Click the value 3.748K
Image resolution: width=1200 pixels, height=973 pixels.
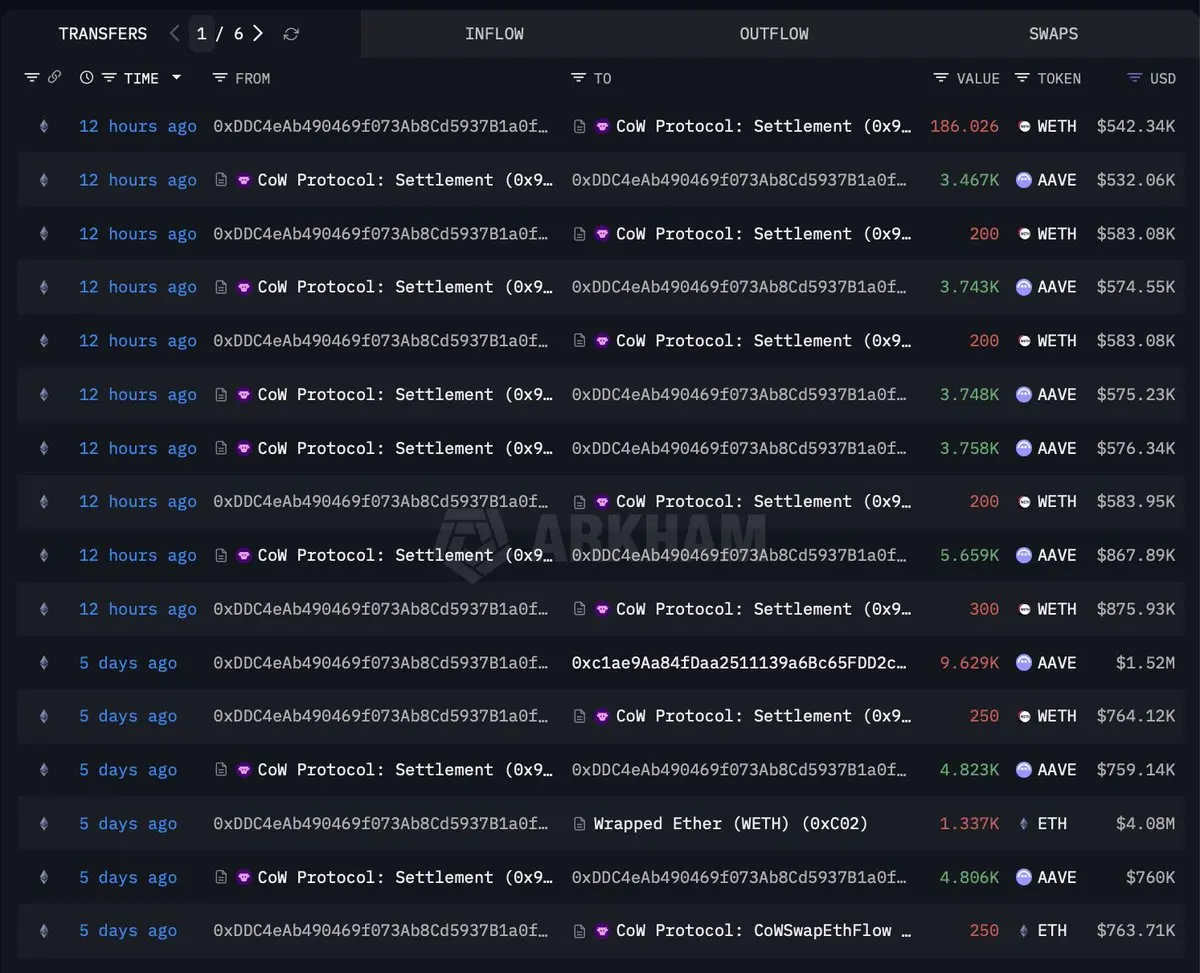tap(969, 394)
